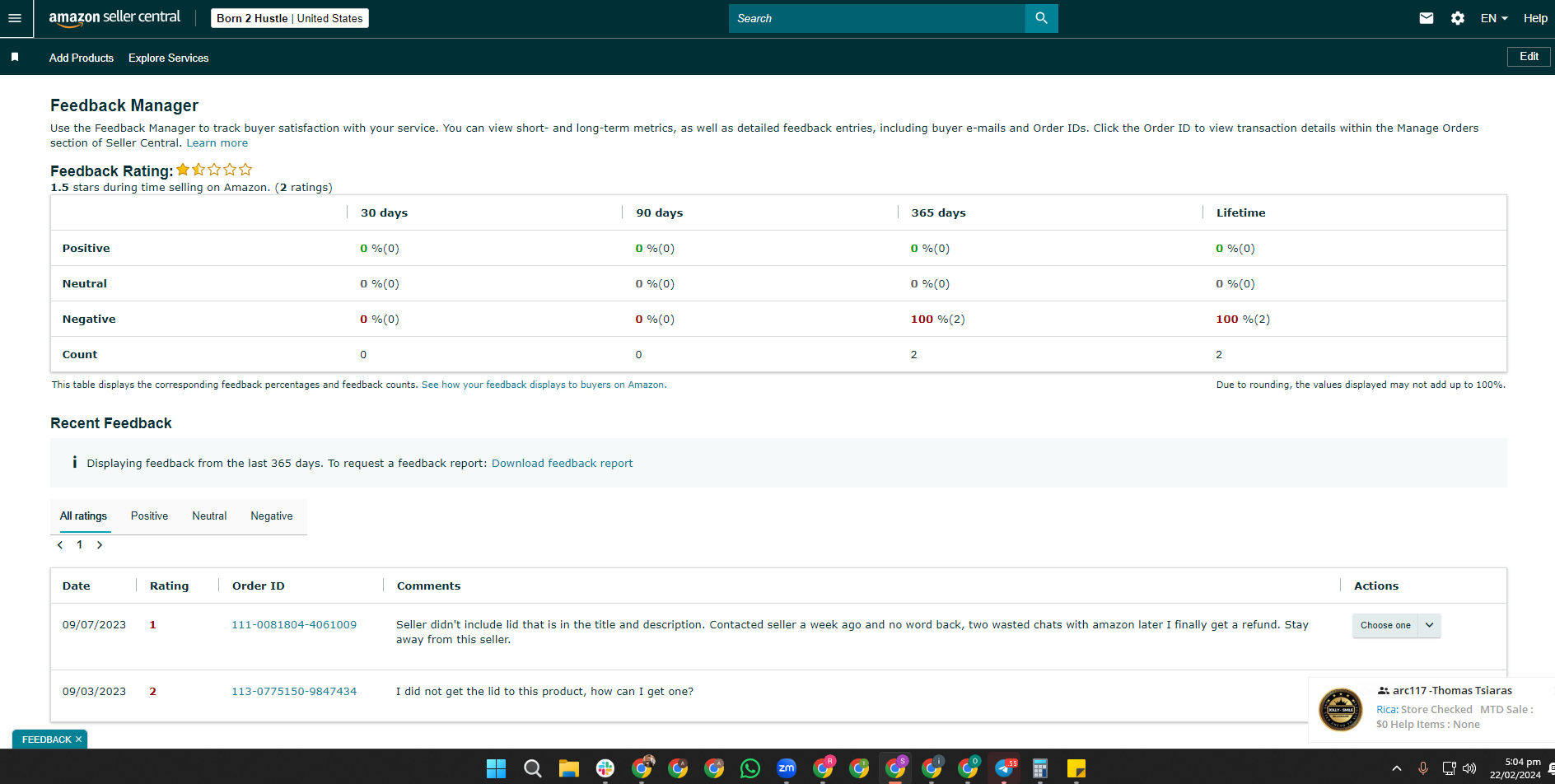Click the microphone tray icon
This screenshot has width=1555, height=784.
[1422, 768]
